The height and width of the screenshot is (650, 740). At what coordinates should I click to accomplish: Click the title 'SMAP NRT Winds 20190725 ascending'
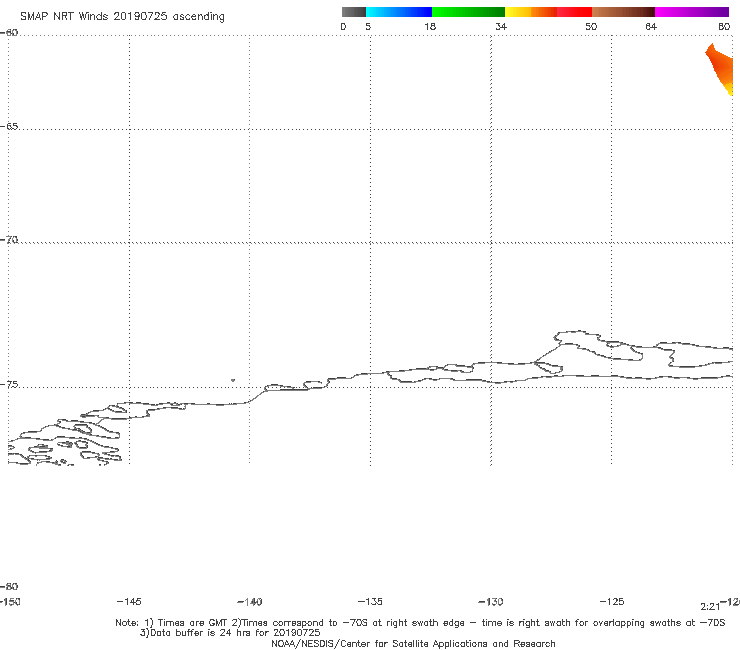[x=122, y=17]
